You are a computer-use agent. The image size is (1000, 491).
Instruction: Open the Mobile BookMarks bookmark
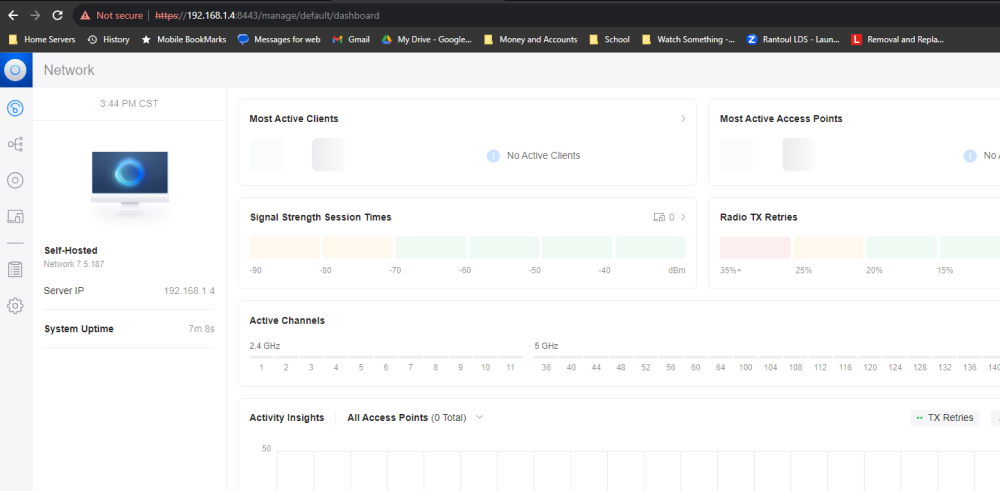coord(184,40)
